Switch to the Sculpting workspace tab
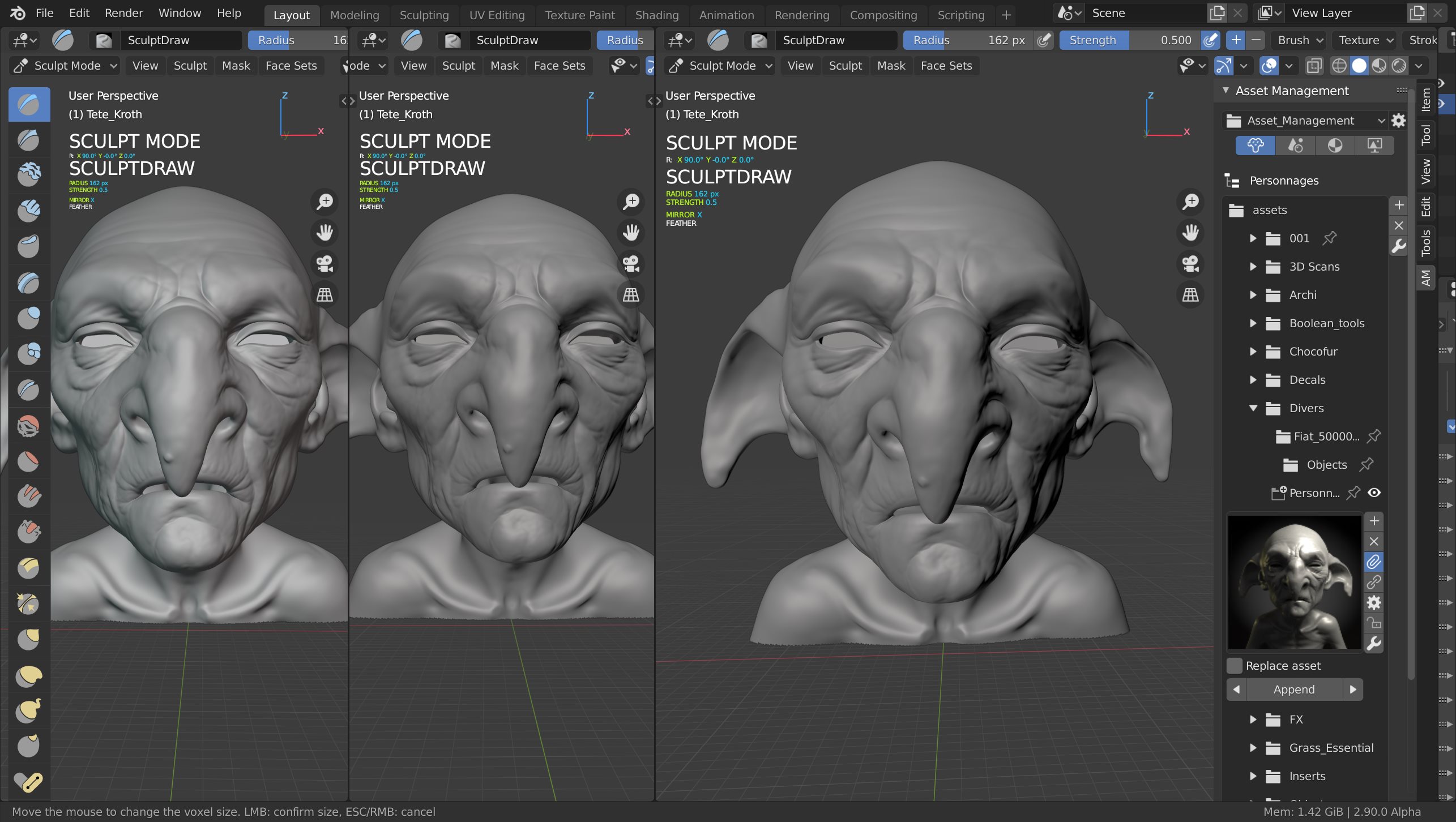 click(x=424, y=15)
